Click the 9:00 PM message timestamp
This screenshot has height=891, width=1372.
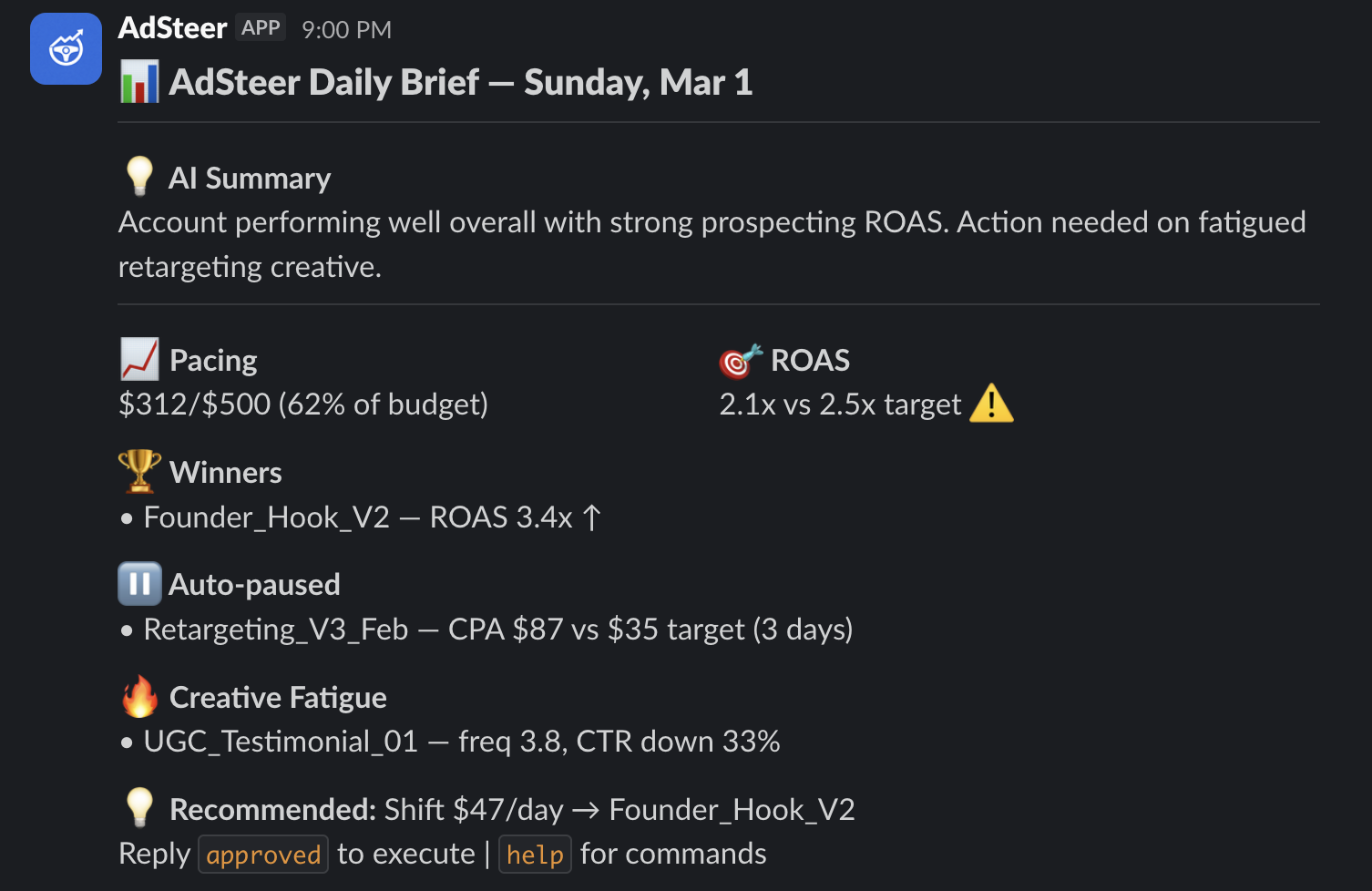pyautogui.click(x=346, y=29)
